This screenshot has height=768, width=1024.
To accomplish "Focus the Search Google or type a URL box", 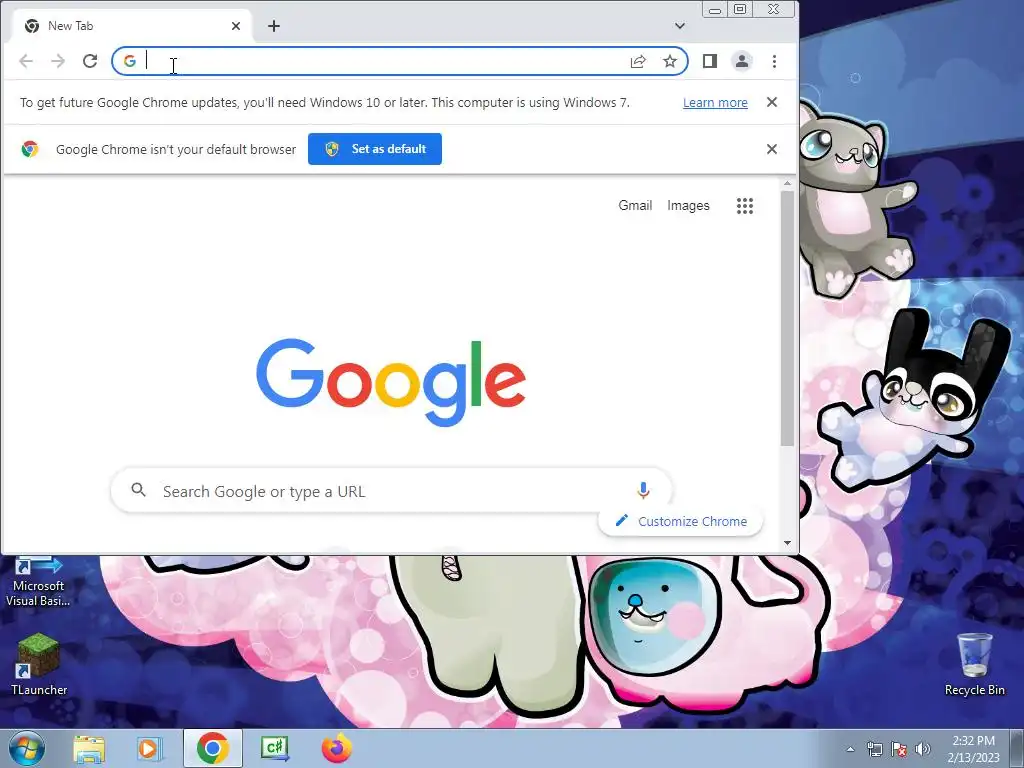I will click(392, 490).
